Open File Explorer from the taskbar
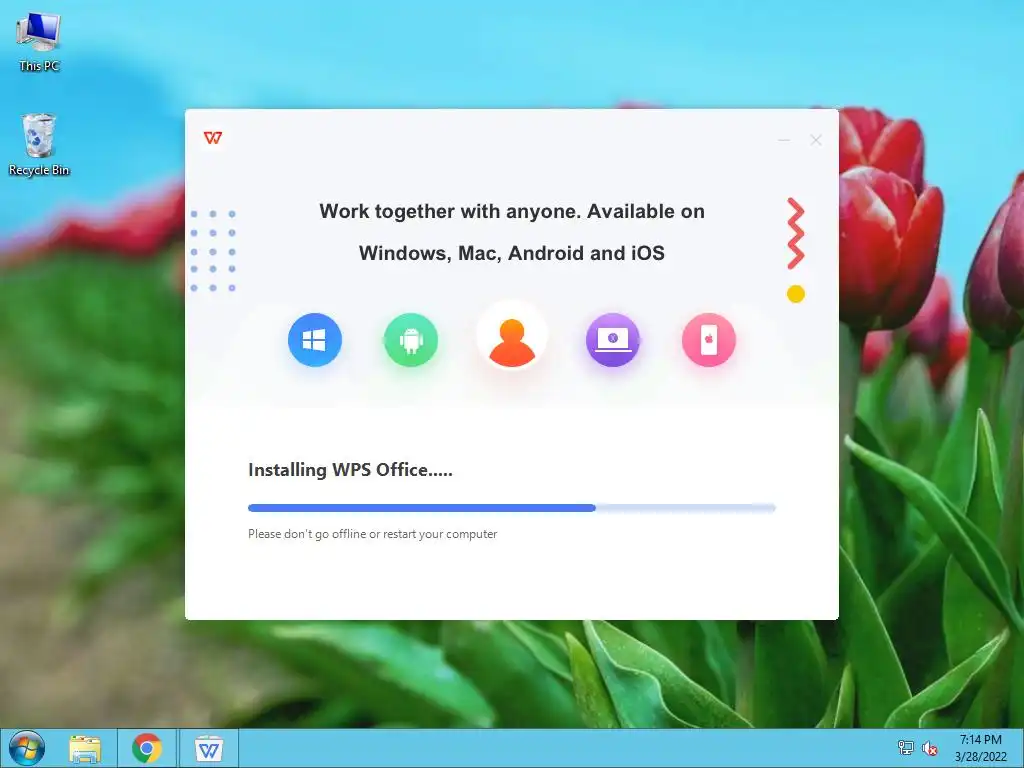This screenshot has height=768, width=1024. point(85,748)
